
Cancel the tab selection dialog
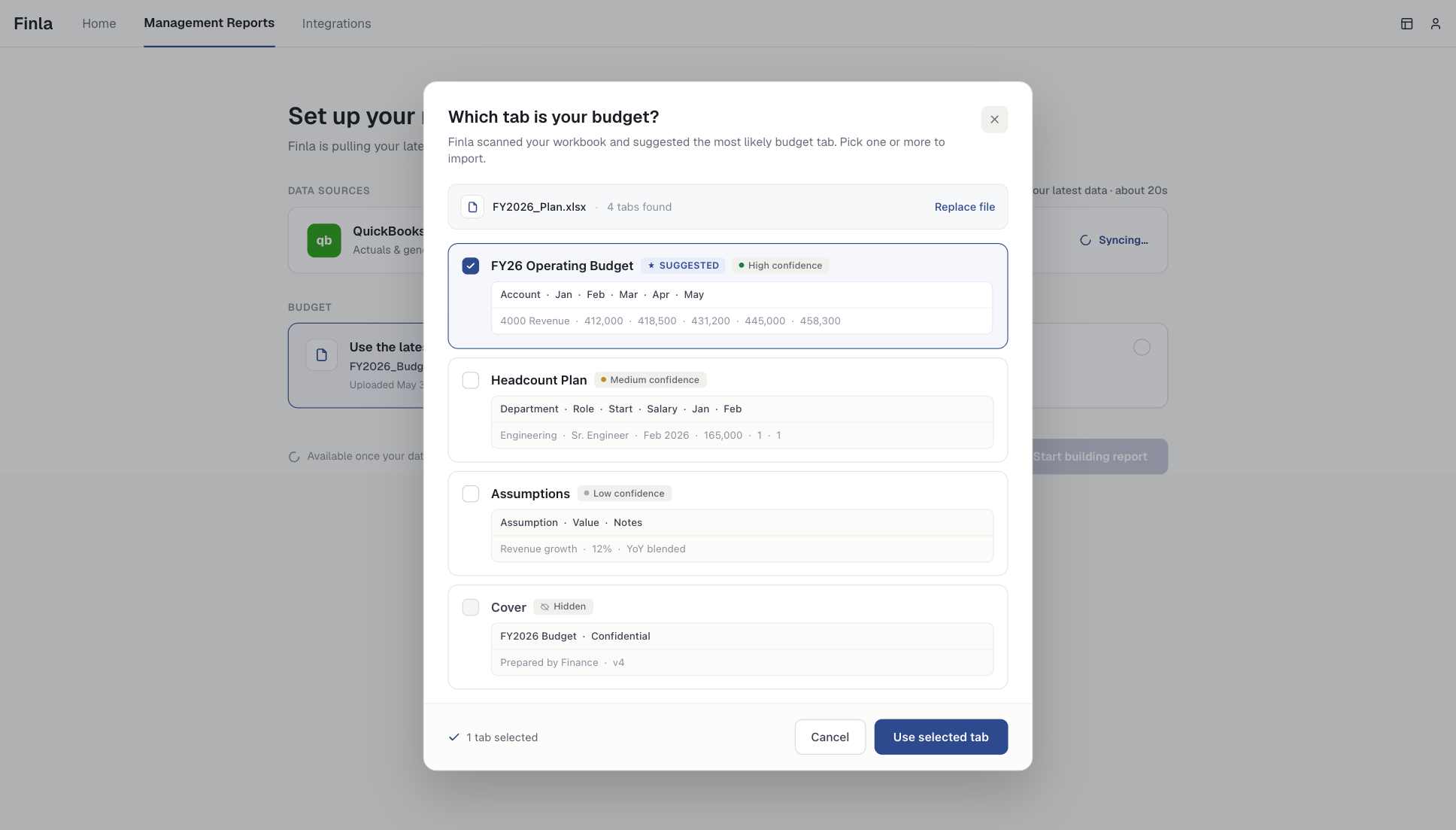(x=830, y=737)
